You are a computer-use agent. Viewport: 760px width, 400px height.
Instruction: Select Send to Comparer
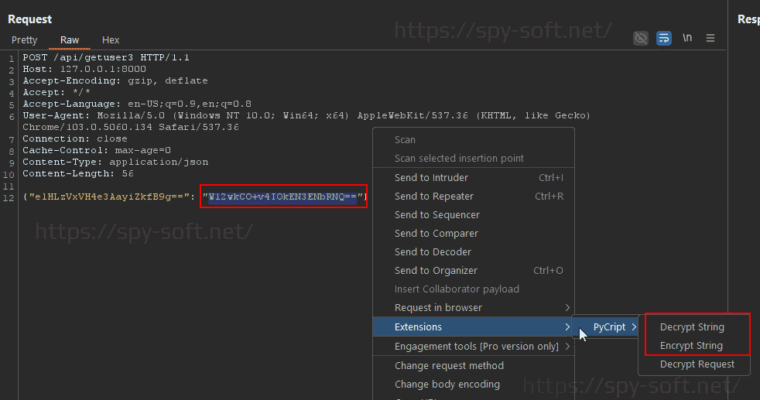pyautogui.click(x=436, y=233)
